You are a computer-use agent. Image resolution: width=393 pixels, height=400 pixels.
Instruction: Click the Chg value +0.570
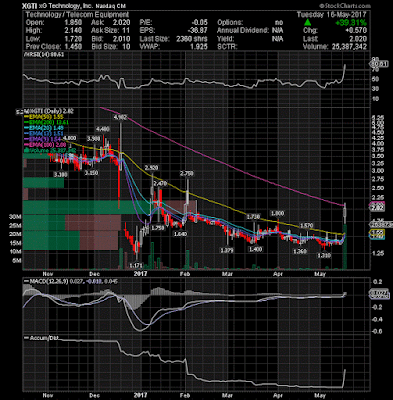(357, 31)
